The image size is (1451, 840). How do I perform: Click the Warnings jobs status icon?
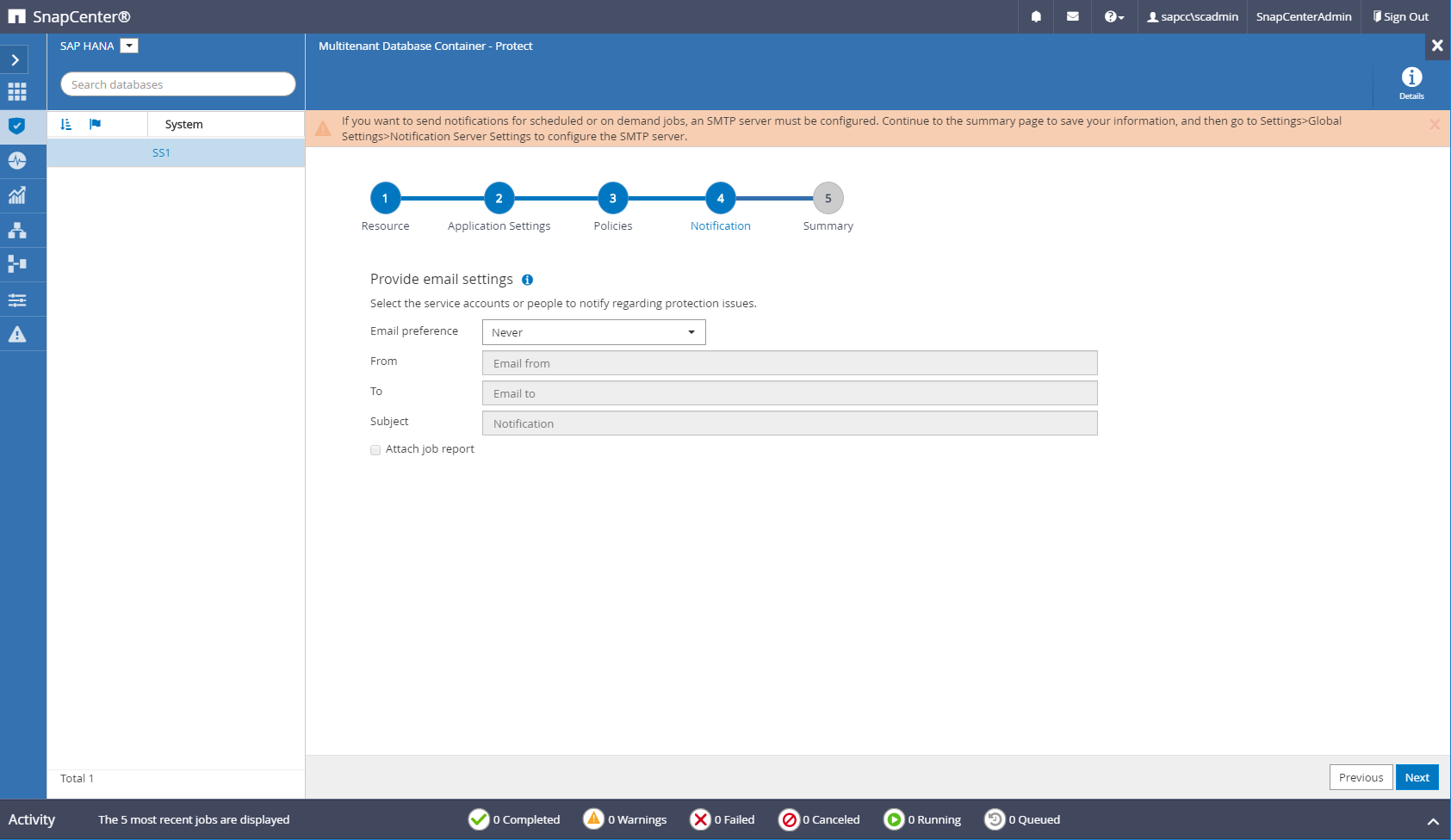pyautogui.click(x=593, y=819)
